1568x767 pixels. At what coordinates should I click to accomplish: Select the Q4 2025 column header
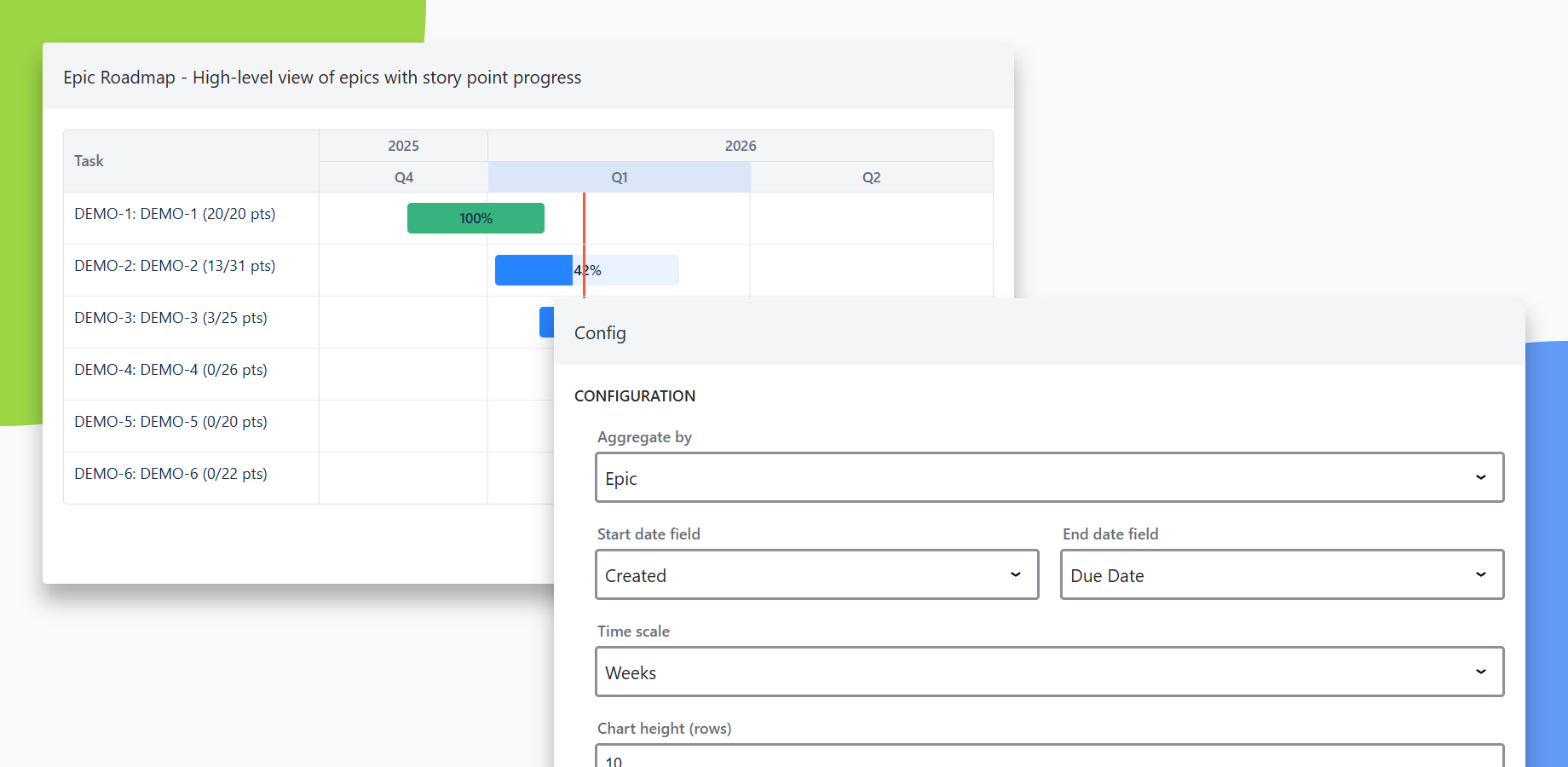point(403,176)
